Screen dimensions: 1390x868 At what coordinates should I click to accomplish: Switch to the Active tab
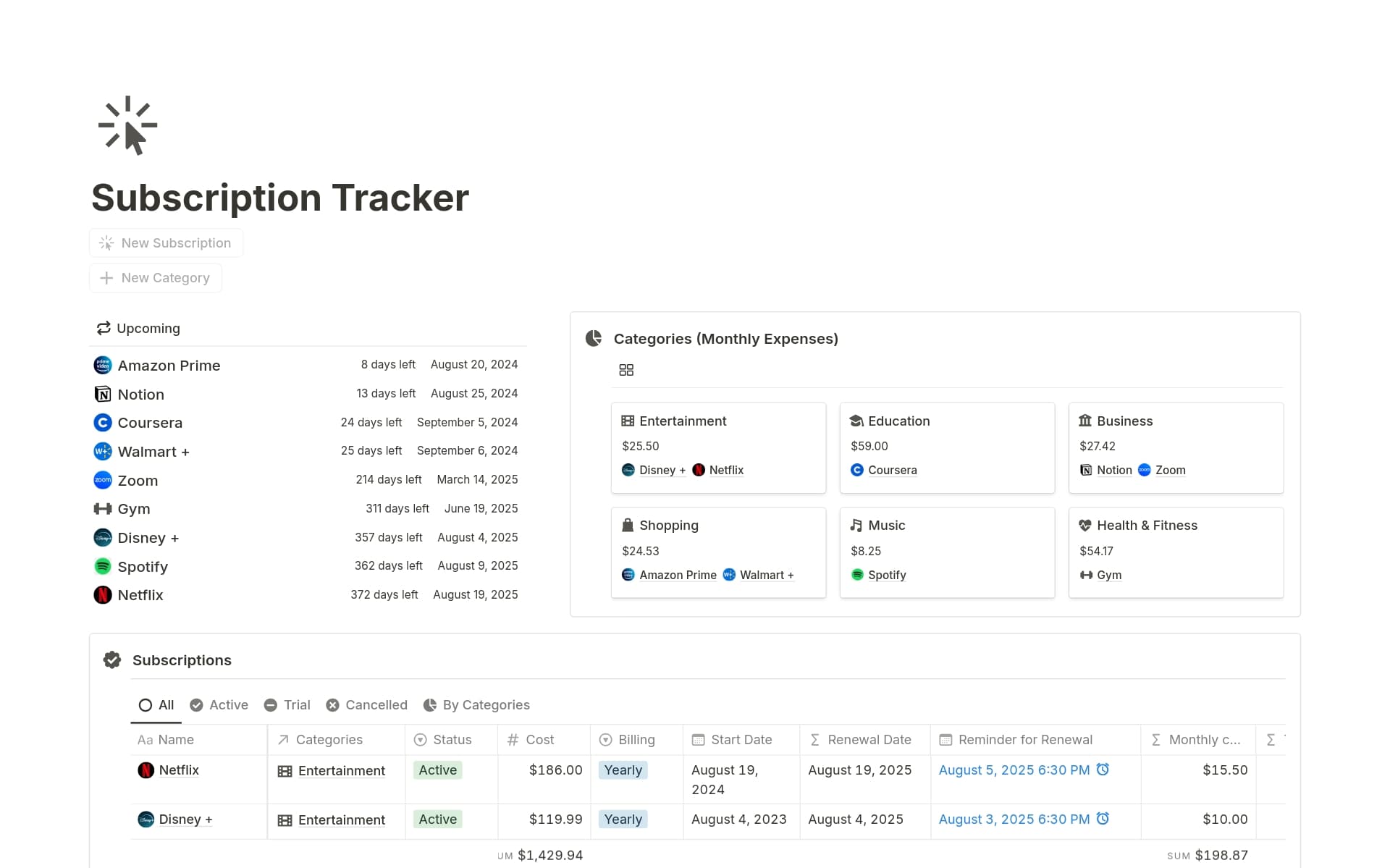219,704
